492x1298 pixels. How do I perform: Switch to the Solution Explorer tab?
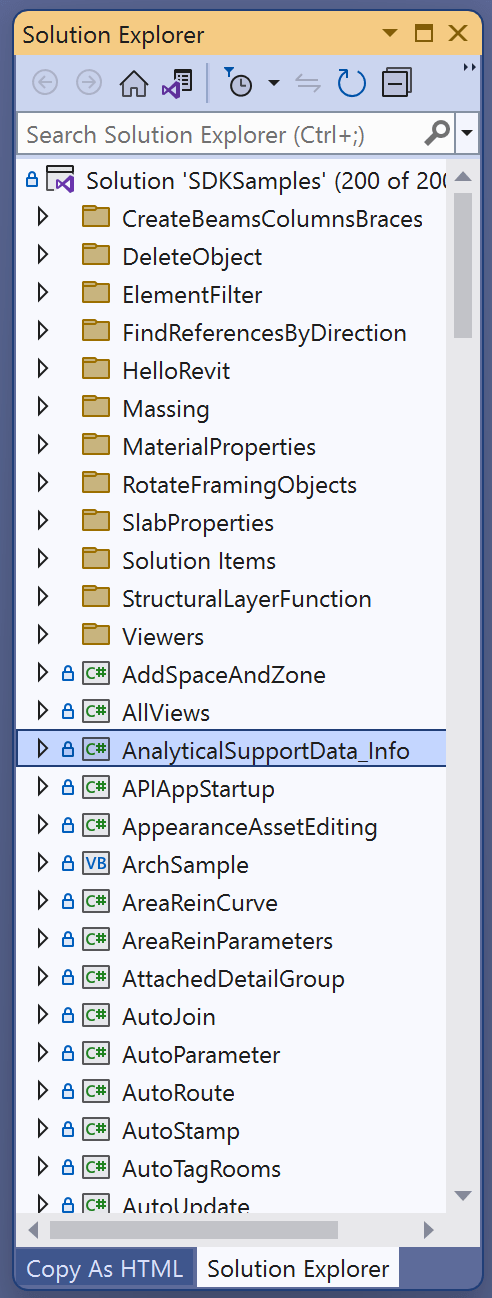pos(298,1269)
